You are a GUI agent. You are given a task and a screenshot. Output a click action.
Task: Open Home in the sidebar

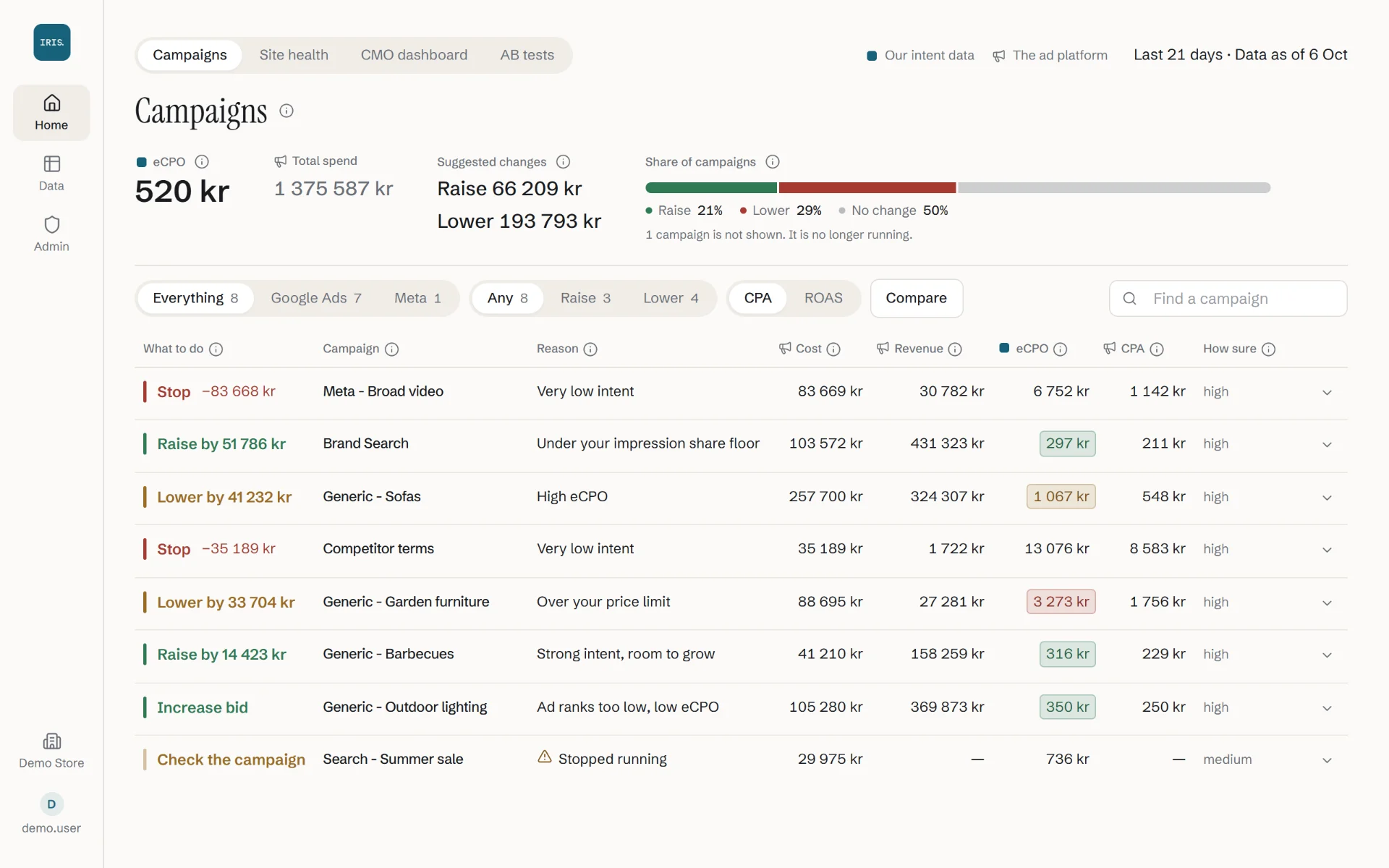tap(51, 112)
